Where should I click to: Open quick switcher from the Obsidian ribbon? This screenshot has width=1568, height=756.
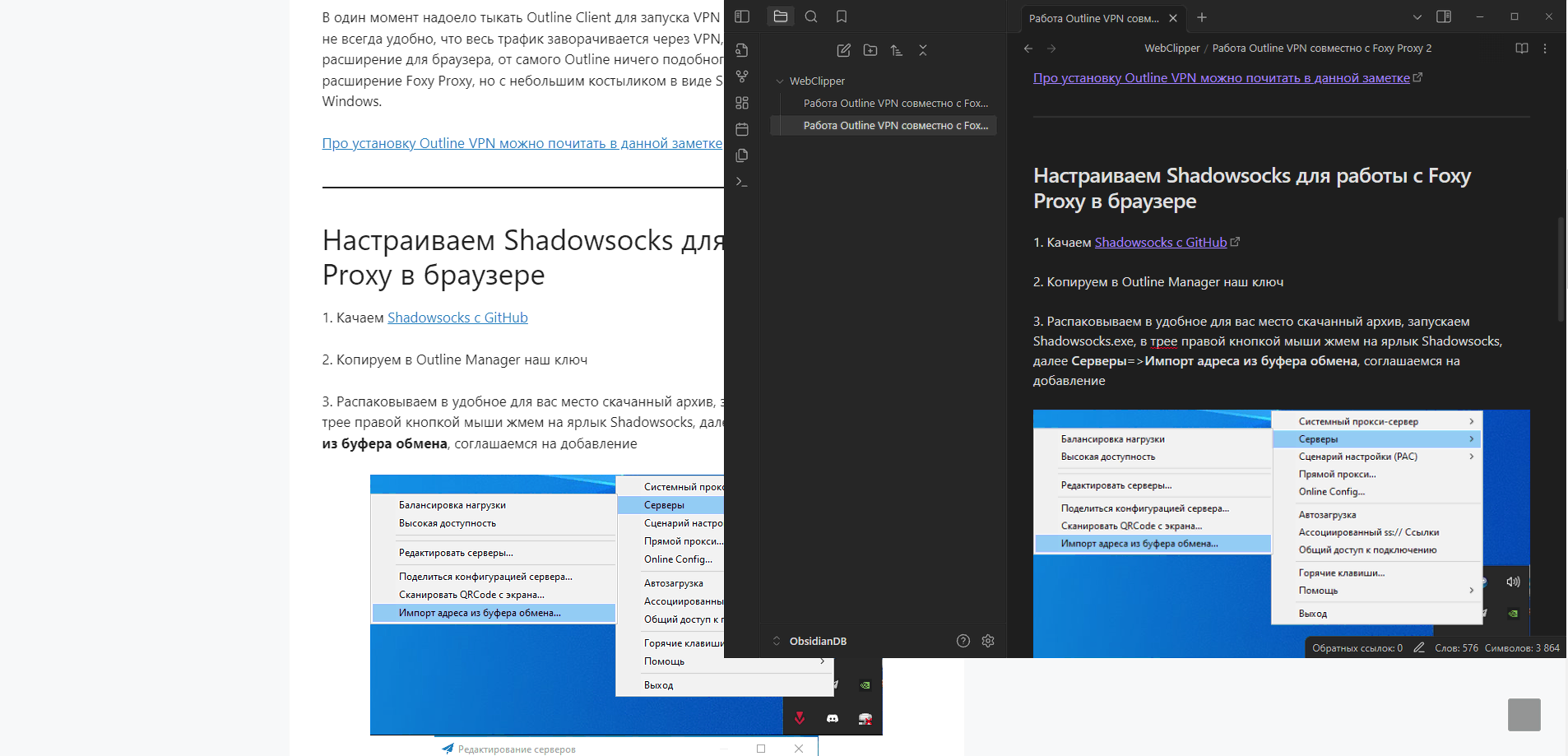tap(742, 50)
